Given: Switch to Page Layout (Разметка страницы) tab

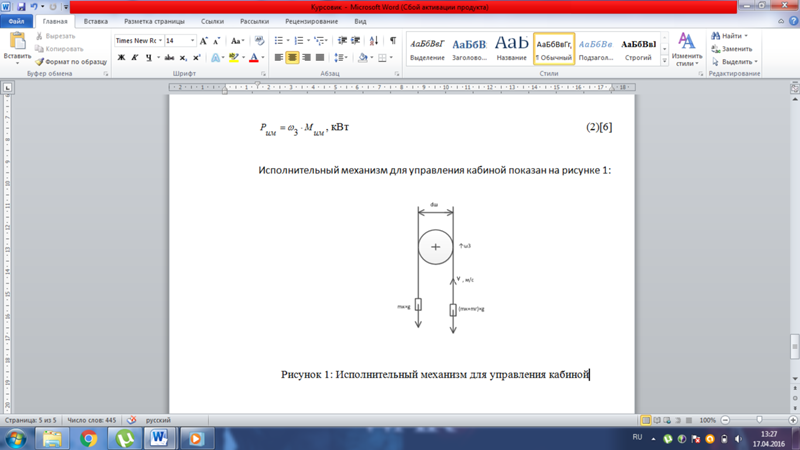Looking at the screenshot, I should (x=155, y=21).
